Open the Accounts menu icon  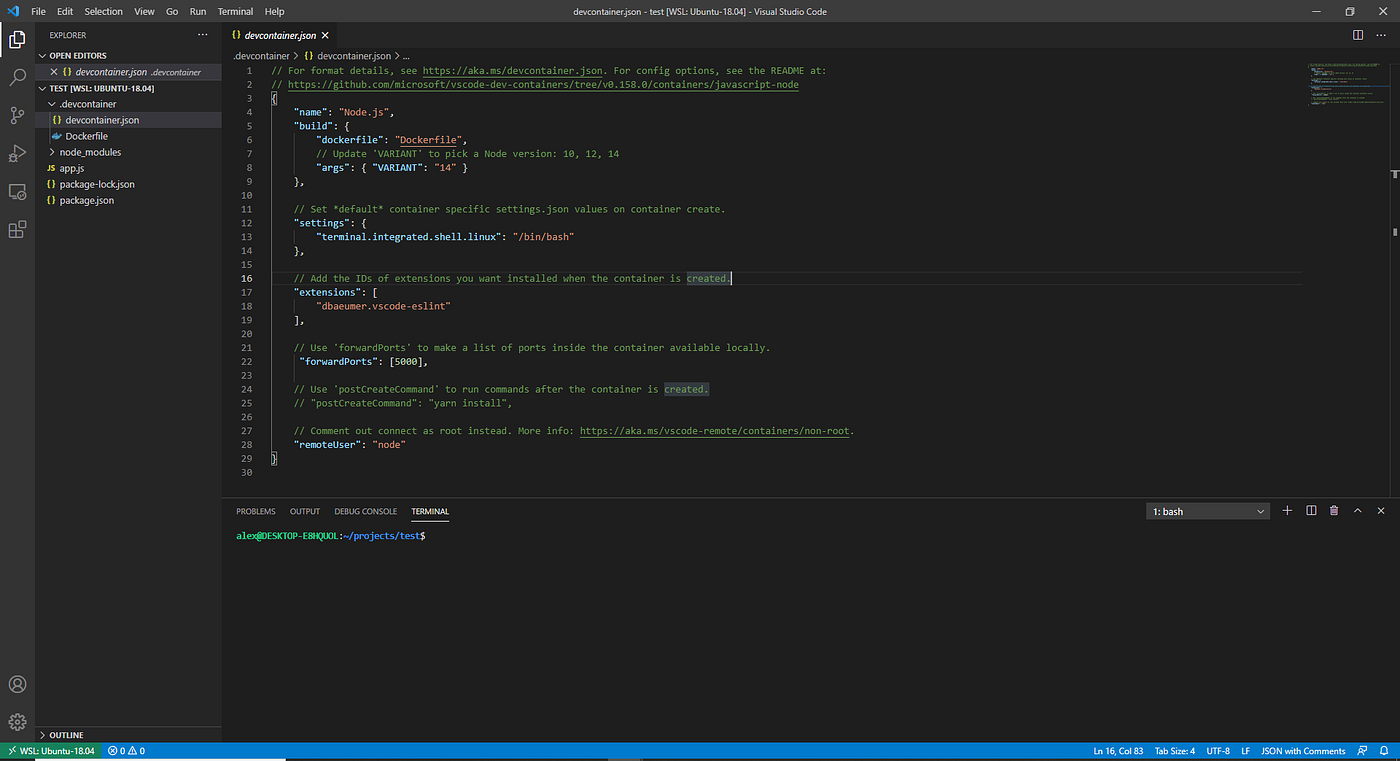(17, 685)
